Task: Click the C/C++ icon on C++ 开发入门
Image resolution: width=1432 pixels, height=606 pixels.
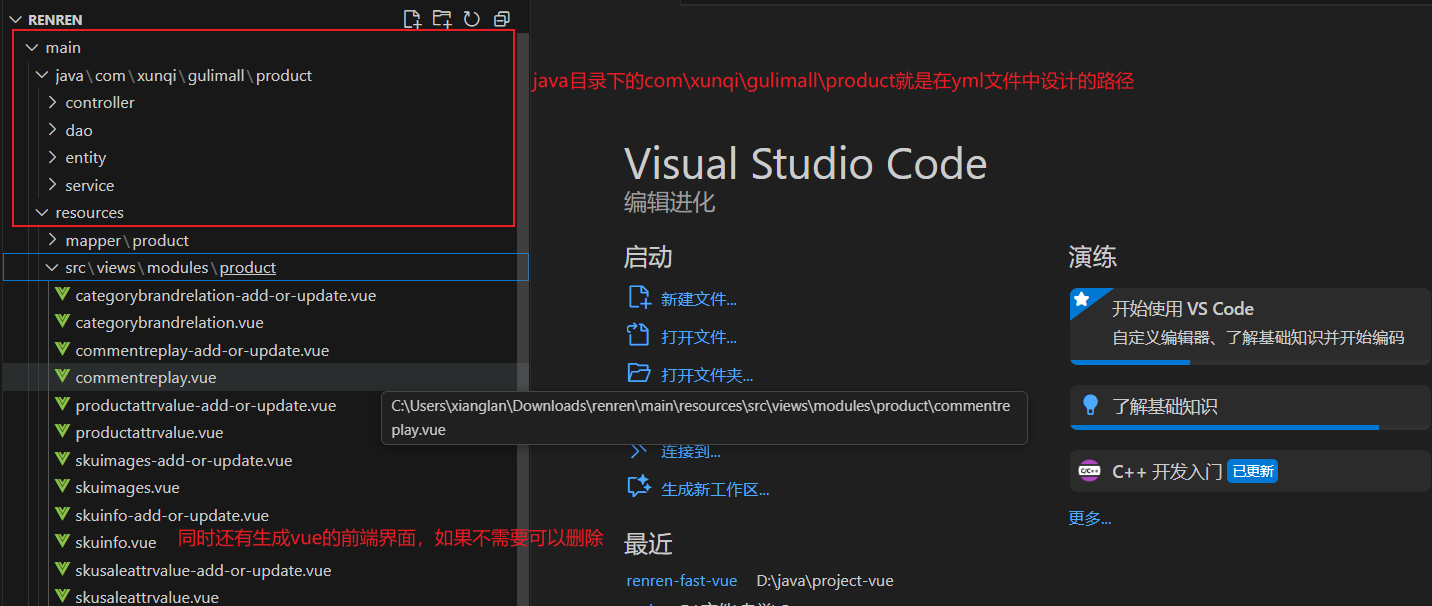Action: coord(1089,471)
